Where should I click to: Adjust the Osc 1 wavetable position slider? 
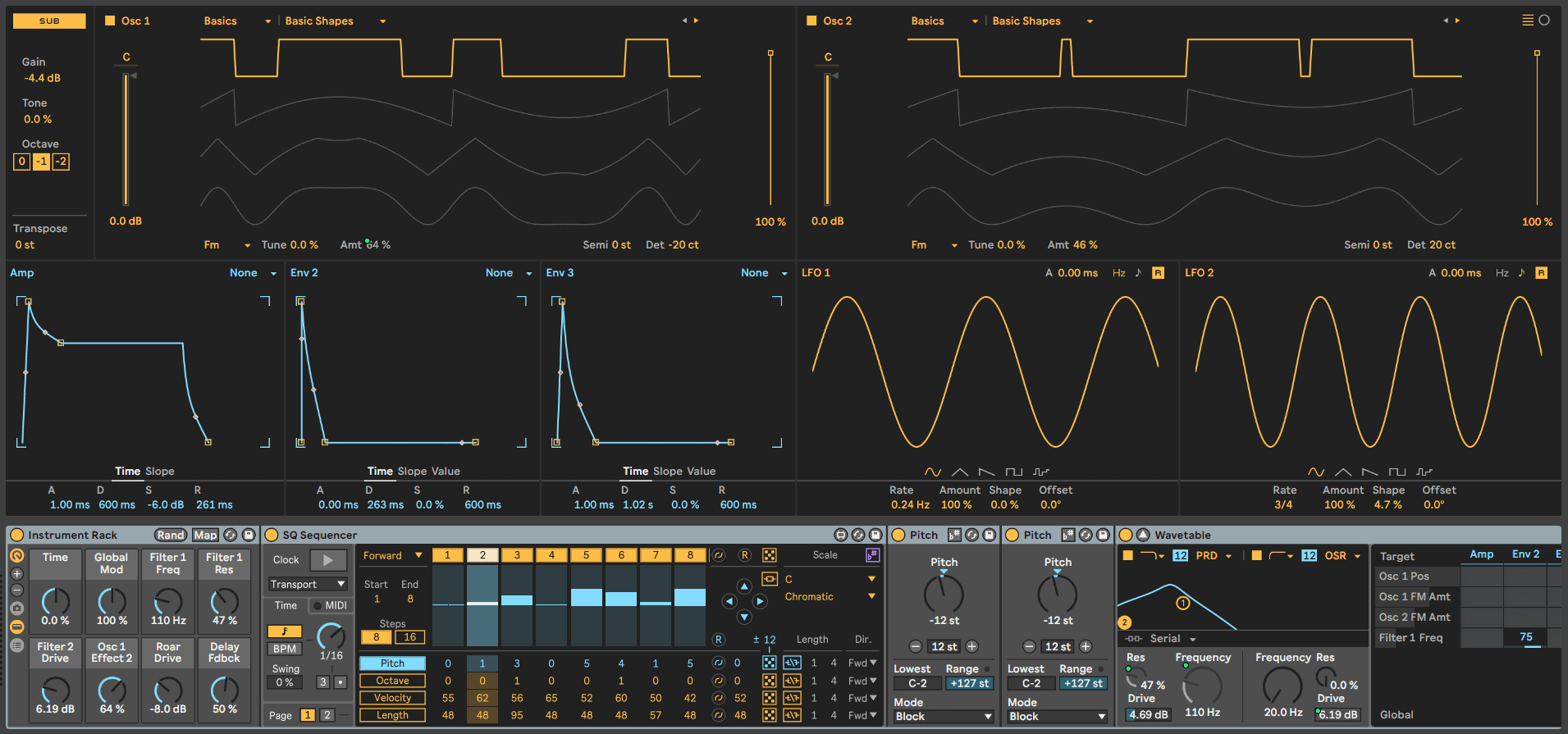click(770, 129)
